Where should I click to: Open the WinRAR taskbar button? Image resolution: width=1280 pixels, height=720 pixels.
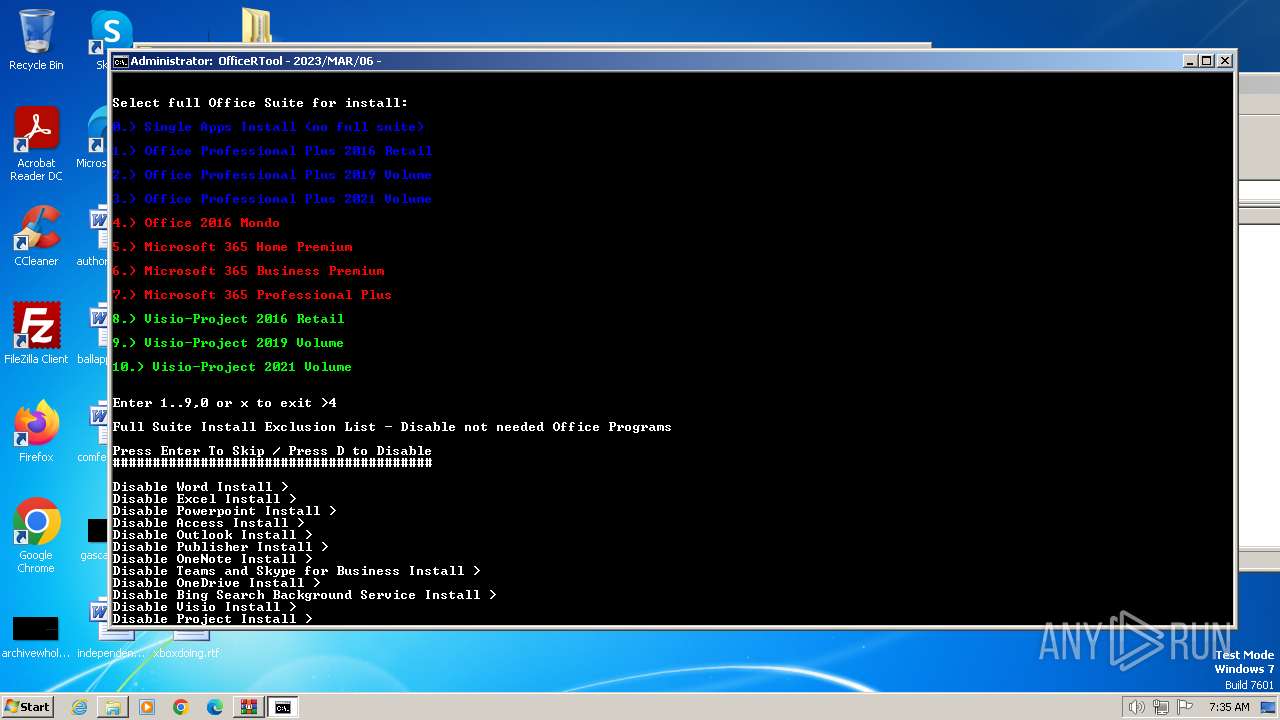[x=249, y=707]
